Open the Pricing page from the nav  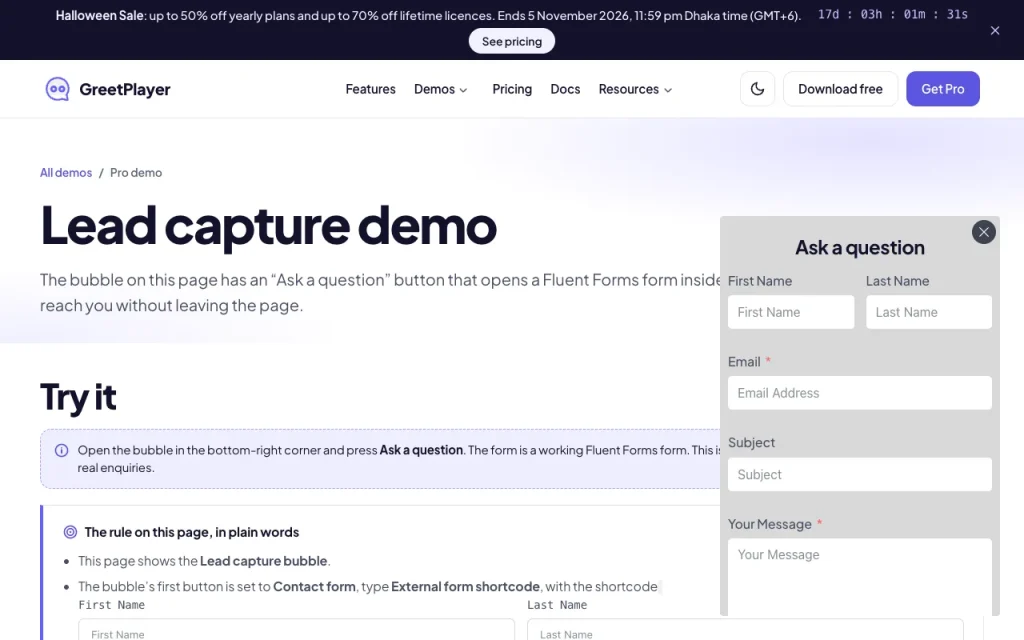(512, 89)
